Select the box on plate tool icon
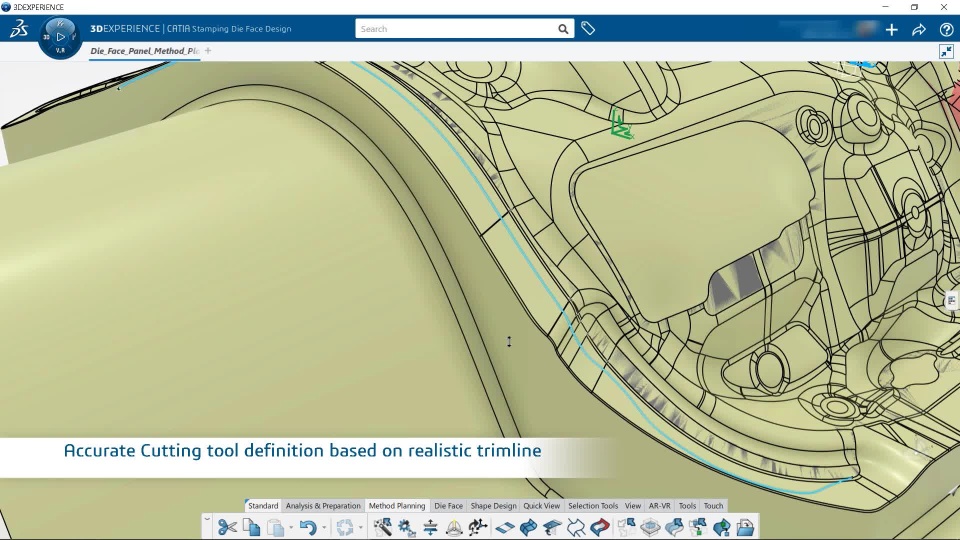 pos(650,527)
